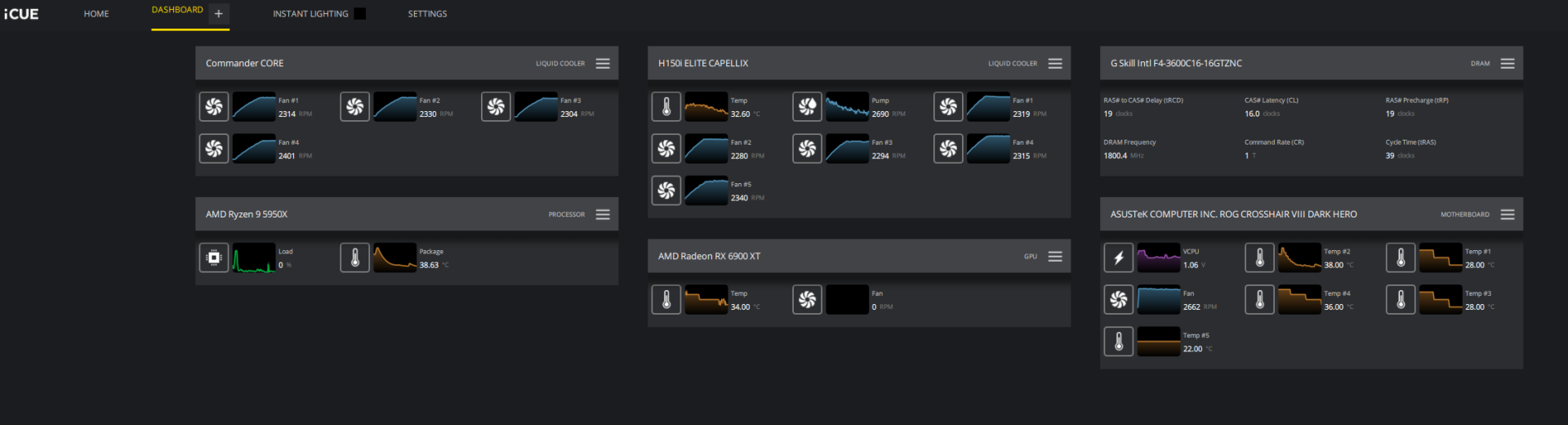
Task: Click H150i Pump speed graph
Action: [848, 106]
